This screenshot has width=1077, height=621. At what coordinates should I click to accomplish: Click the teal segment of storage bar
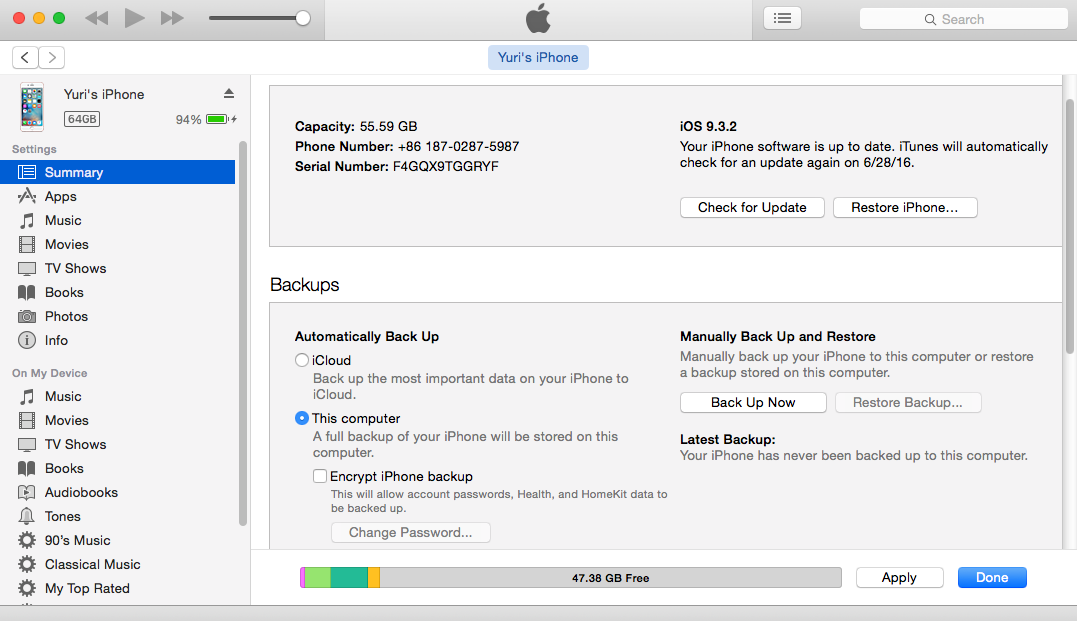(x=349, y=578)
